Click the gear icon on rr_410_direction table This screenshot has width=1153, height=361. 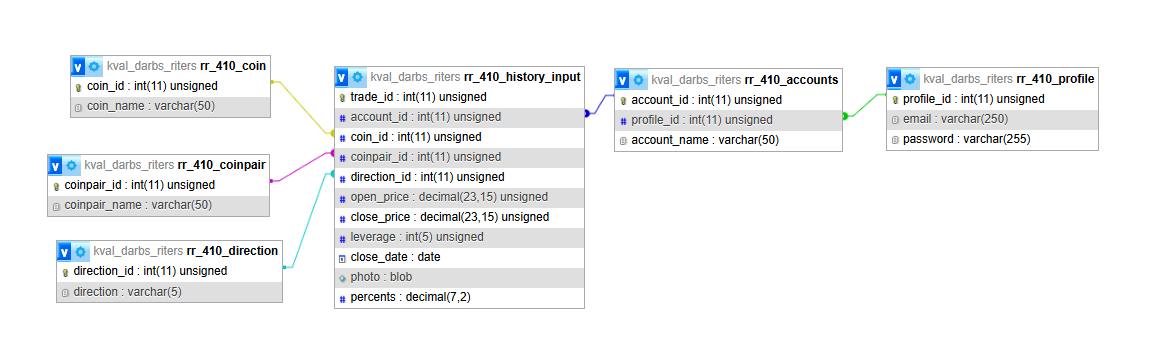click(x=80, y=251)
